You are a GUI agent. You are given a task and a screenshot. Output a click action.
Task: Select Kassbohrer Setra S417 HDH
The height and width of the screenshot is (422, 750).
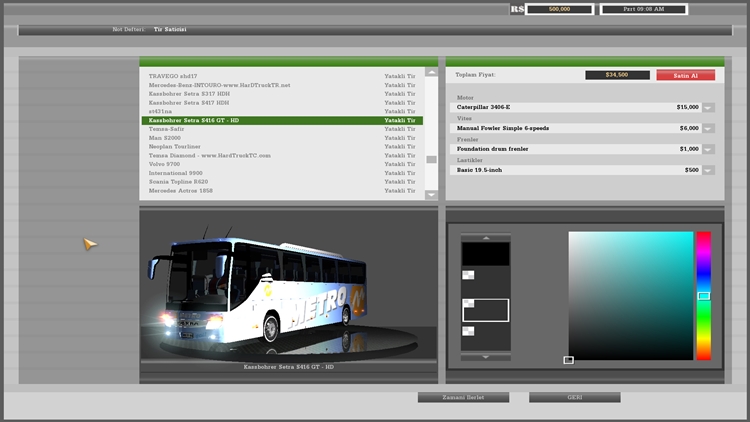coord(282,102)
